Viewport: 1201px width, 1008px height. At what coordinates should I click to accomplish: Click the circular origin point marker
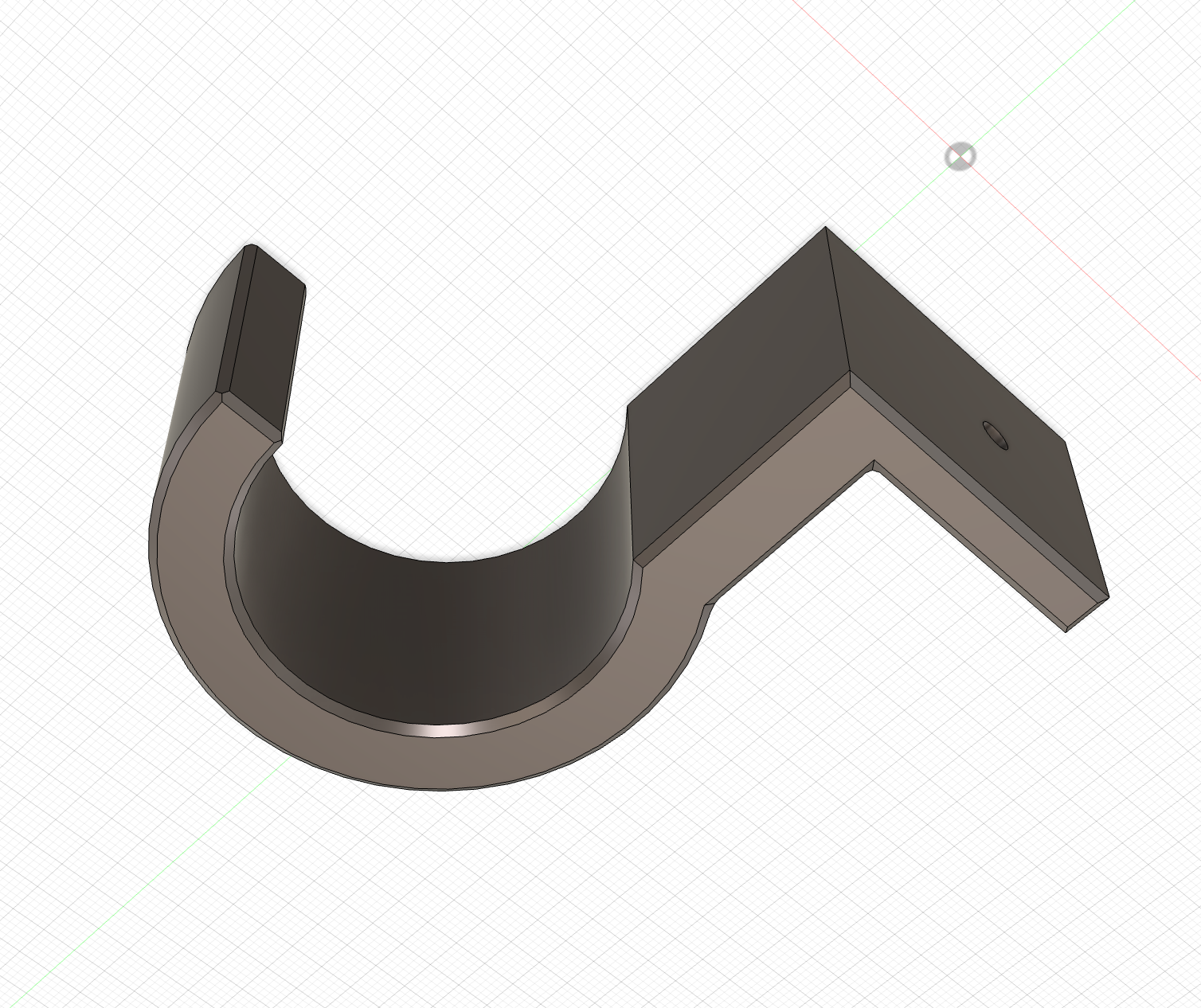point(960,156)
